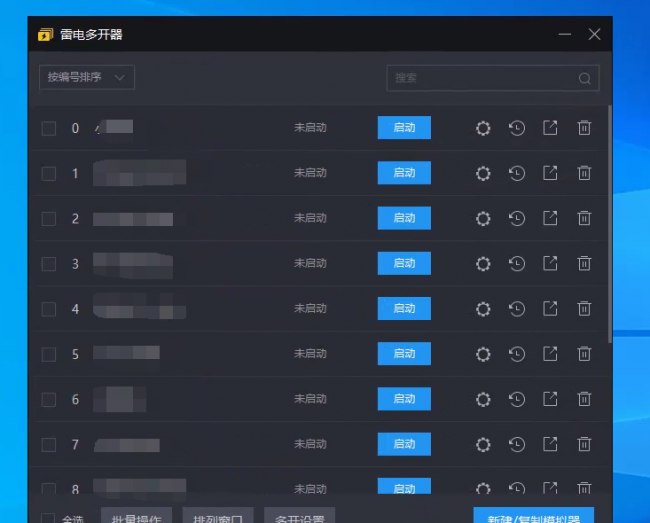Start emulator 1 with 启动 button
The width and height of the screenshot is (650, 523).
(x=404, y=173)
